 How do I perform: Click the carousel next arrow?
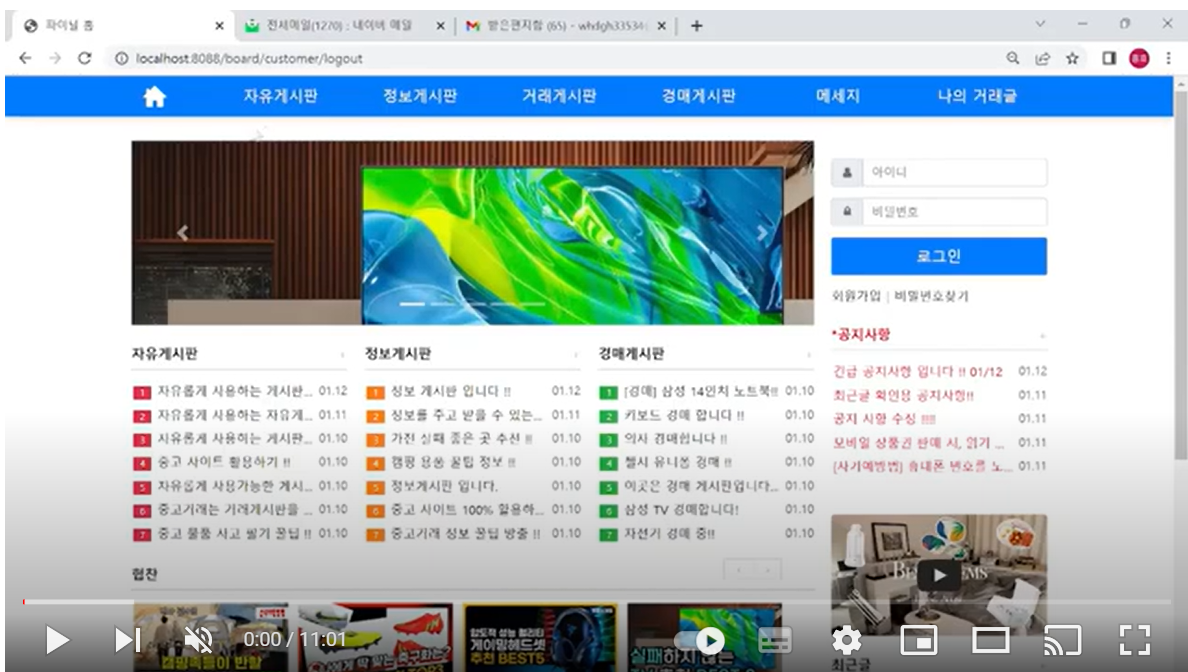click(x=762, y=233)
